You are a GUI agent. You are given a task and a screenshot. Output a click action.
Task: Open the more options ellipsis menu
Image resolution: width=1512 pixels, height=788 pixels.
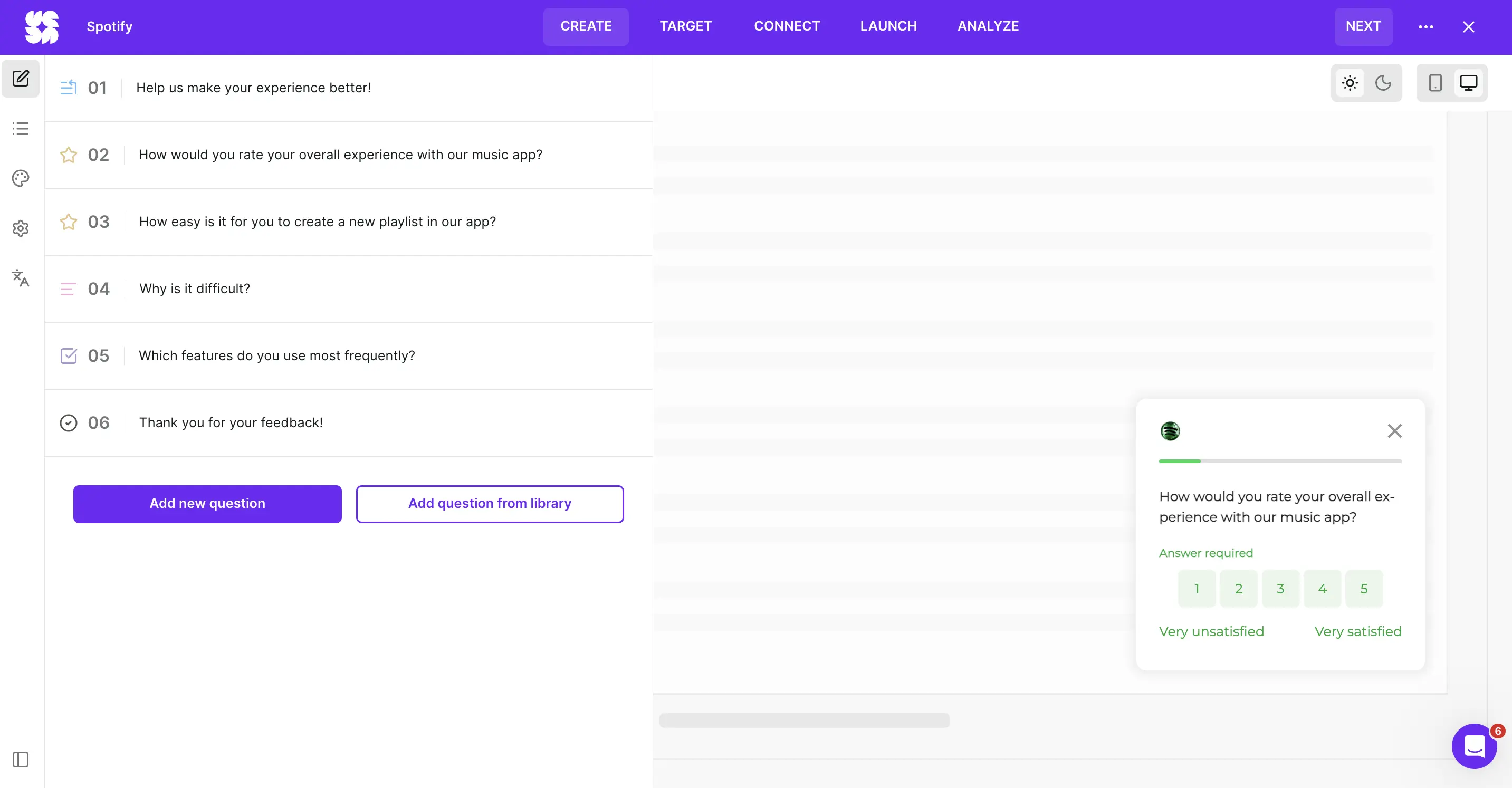pos(1425,26)
